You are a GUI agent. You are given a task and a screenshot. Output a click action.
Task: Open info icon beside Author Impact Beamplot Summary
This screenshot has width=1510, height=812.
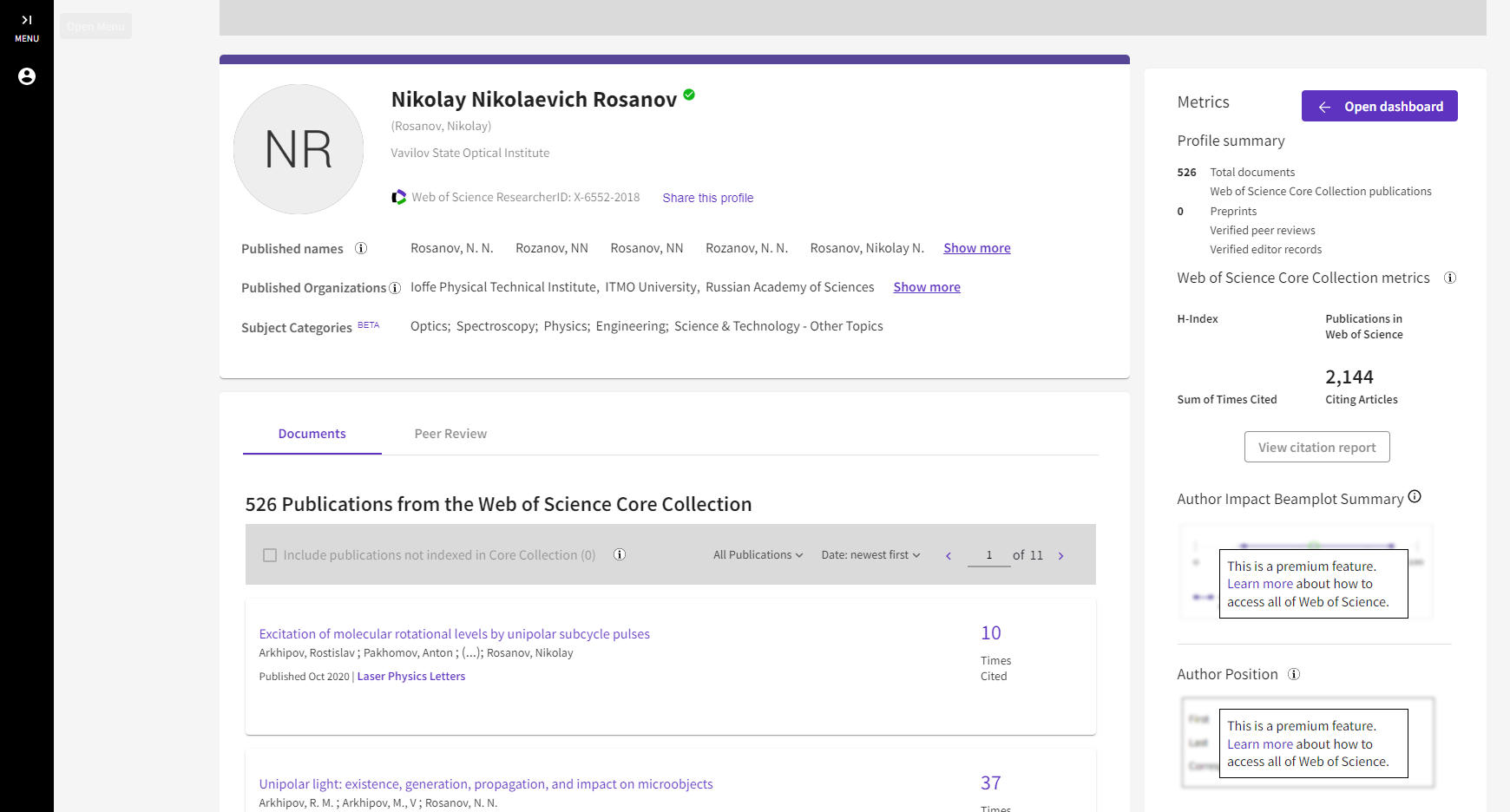1415,496
